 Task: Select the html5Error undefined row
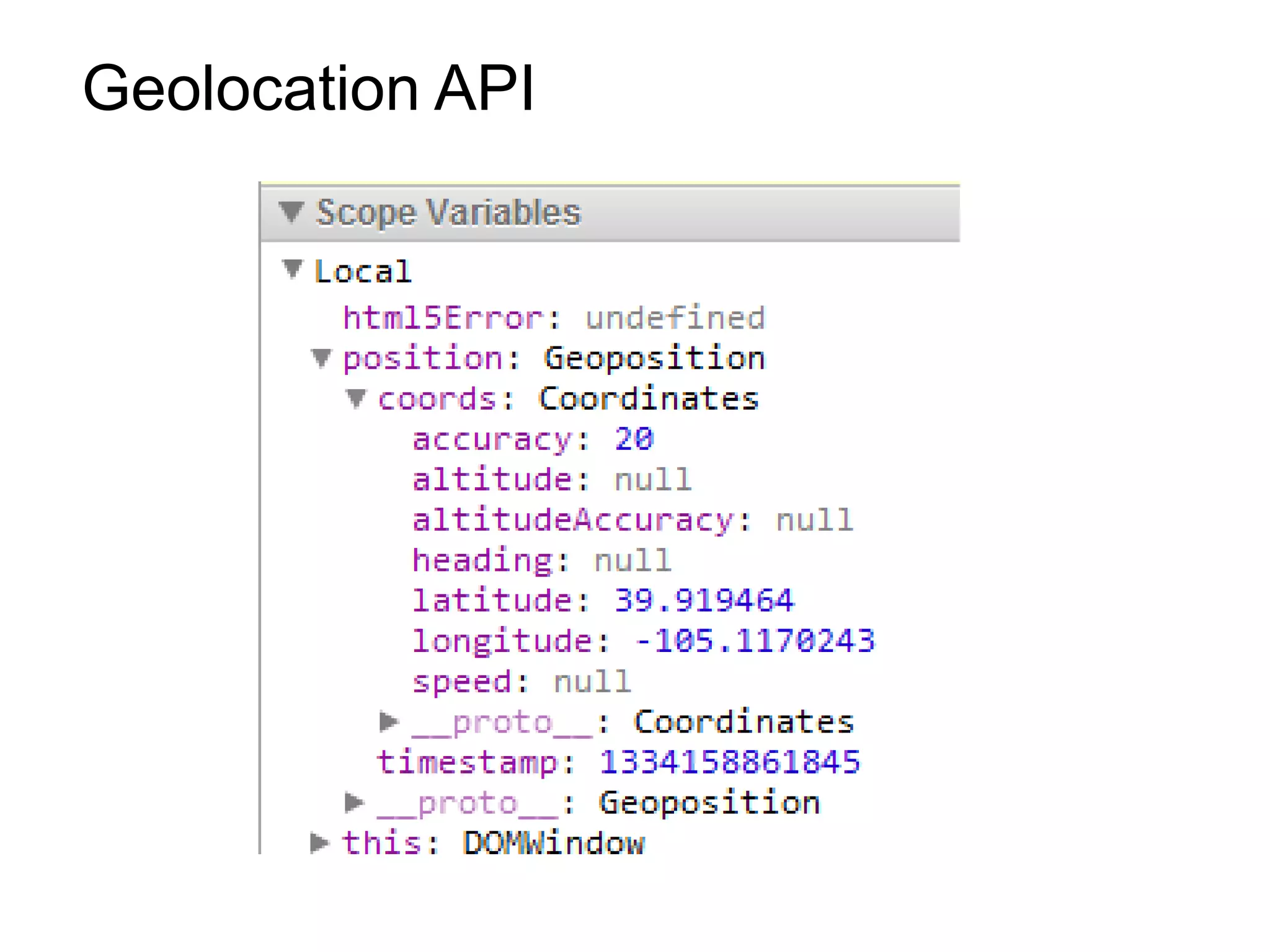[x=554, y=318]
